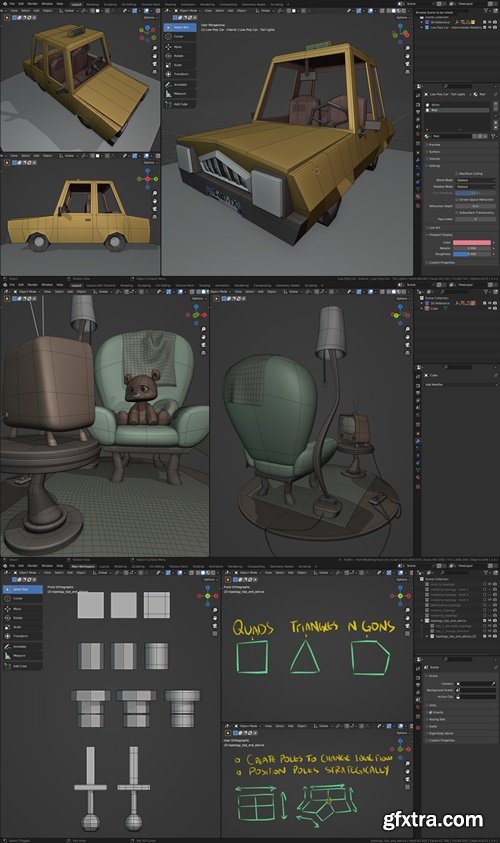500x843 pixels.
Task: Pick the Scale tool in topology window toolbar
Action: [23, 627]
